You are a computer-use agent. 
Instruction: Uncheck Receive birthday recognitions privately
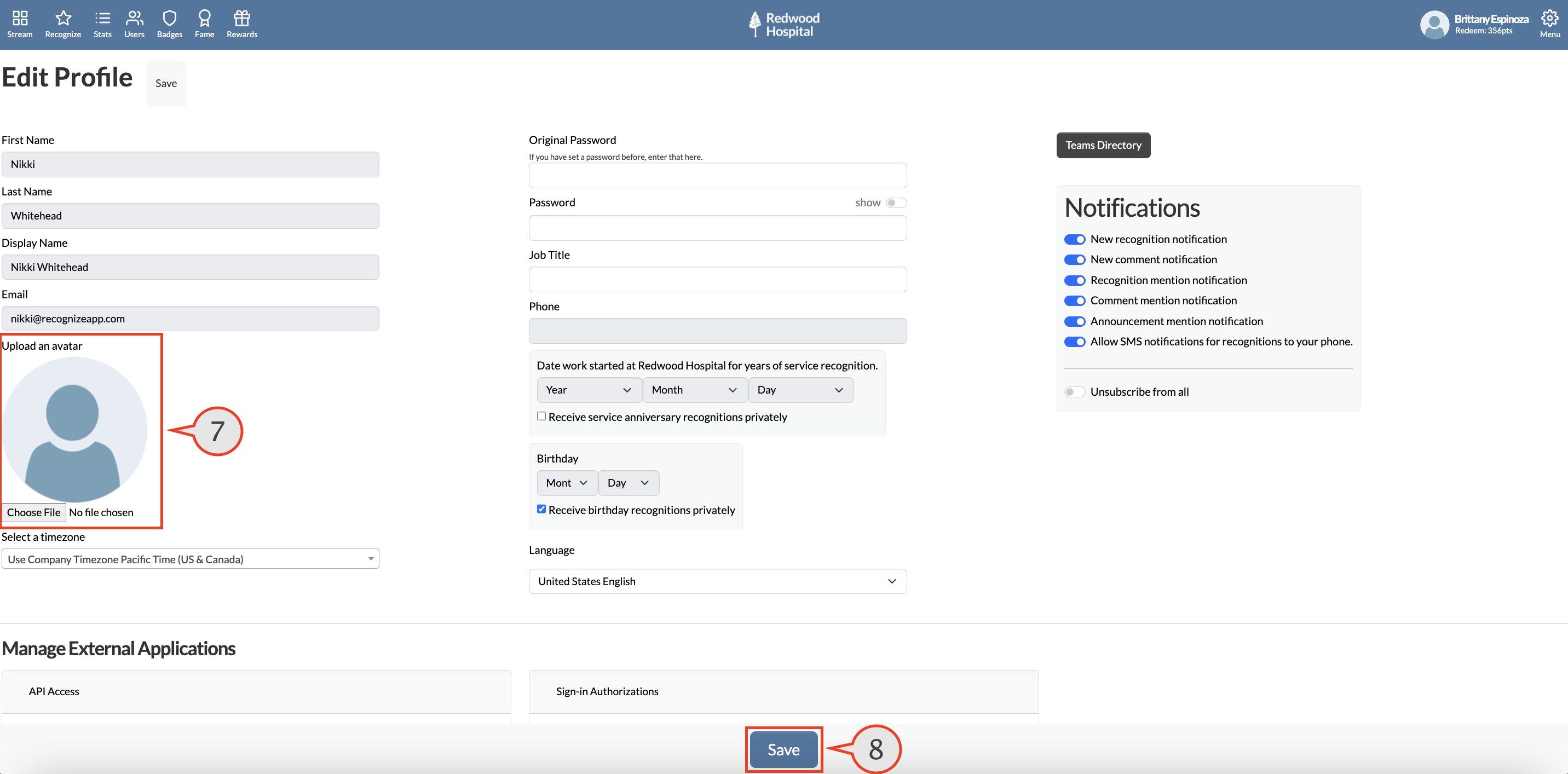541,509
